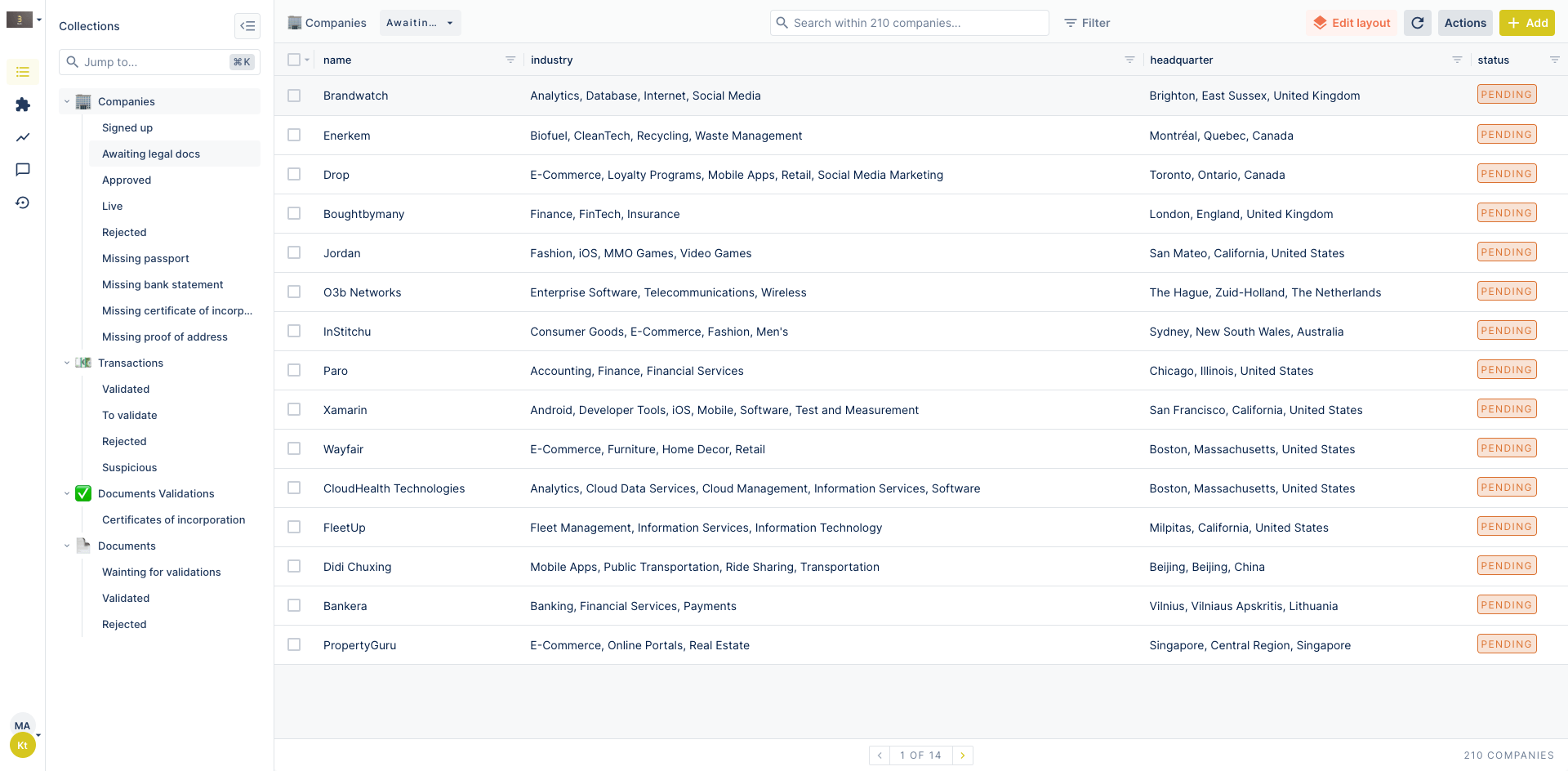The width and height of the screenshot is (1568, 771).
Task: Toggle the select-all header checkbox
Action: tap(294, 60)
